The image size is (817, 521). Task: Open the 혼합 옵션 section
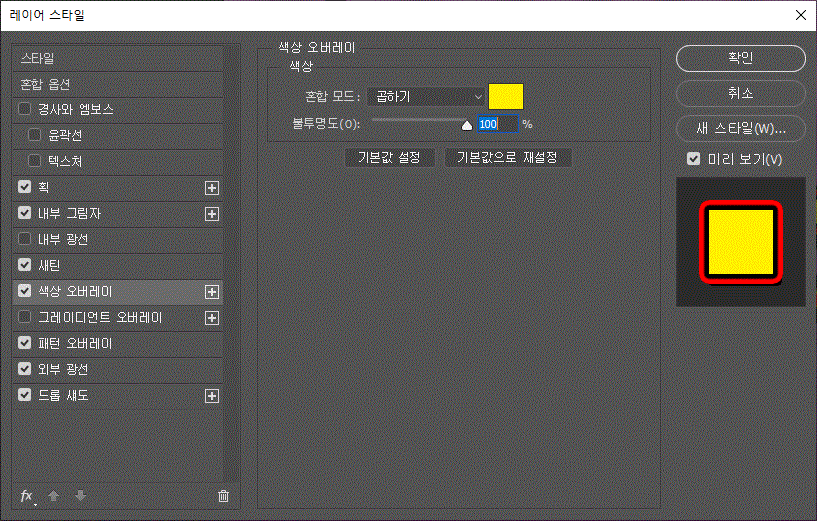(x=118, y=84)
